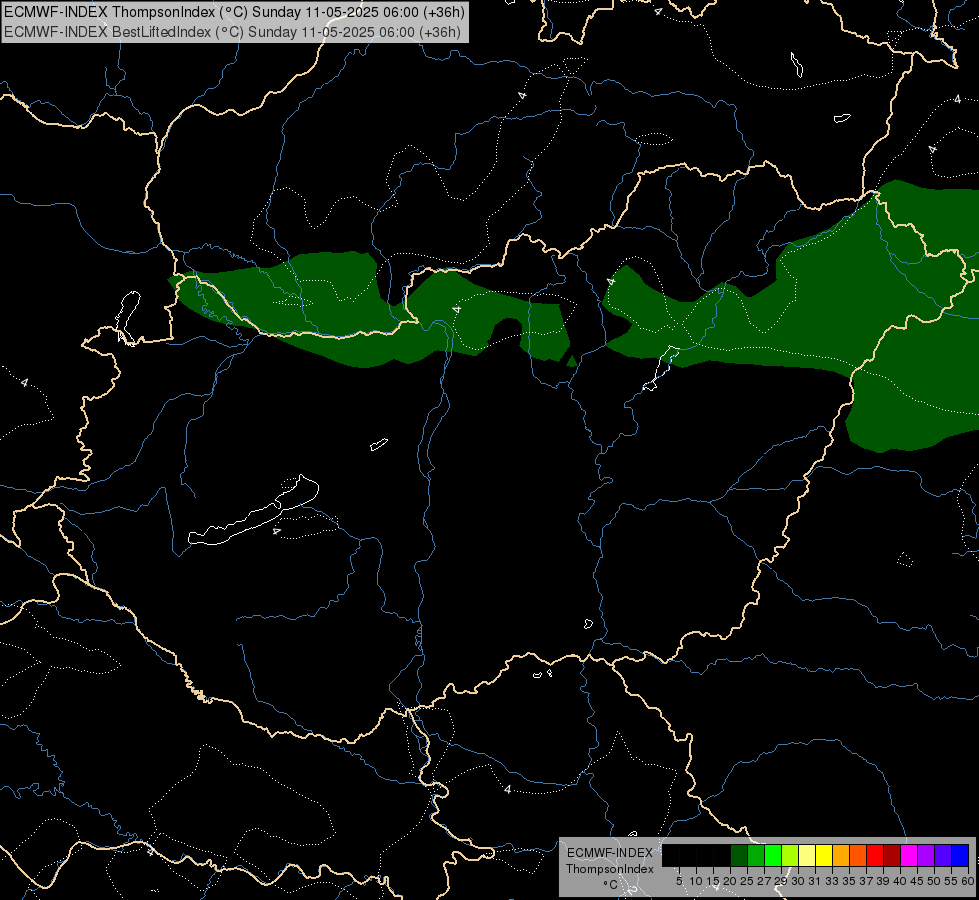Click the magenta 40–45 legend swatch

click(909, 855)
